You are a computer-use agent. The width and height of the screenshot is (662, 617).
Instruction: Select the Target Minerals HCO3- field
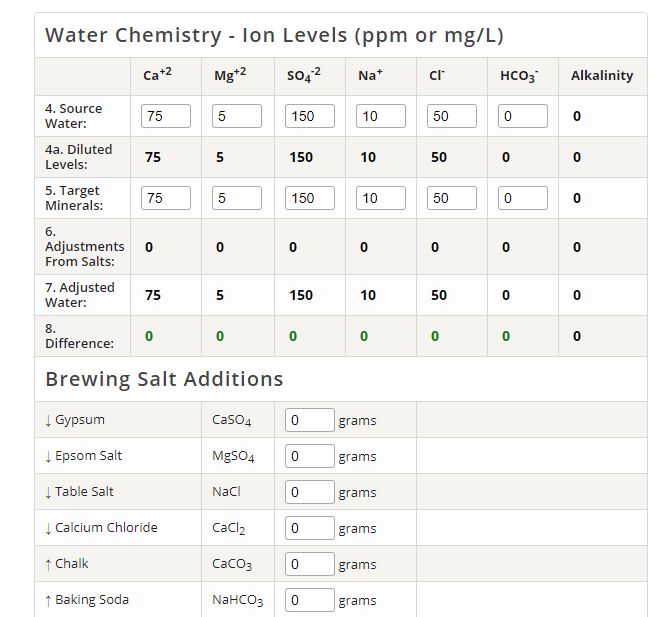[523, 198]
